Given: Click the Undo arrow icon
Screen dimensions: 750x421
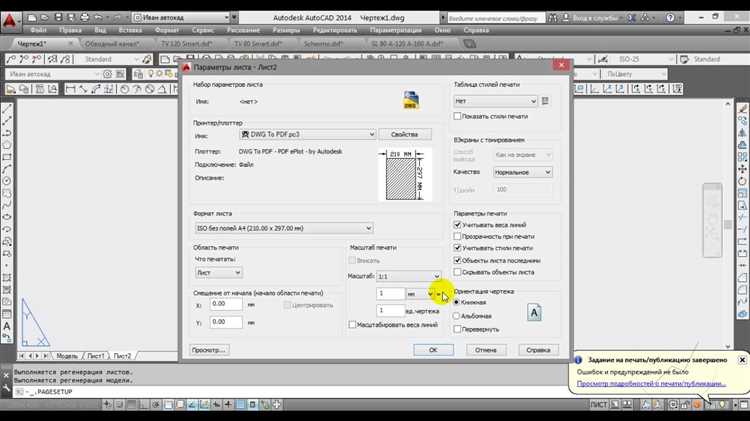Looking at the screenshot, I should click(x=99, y=18).
